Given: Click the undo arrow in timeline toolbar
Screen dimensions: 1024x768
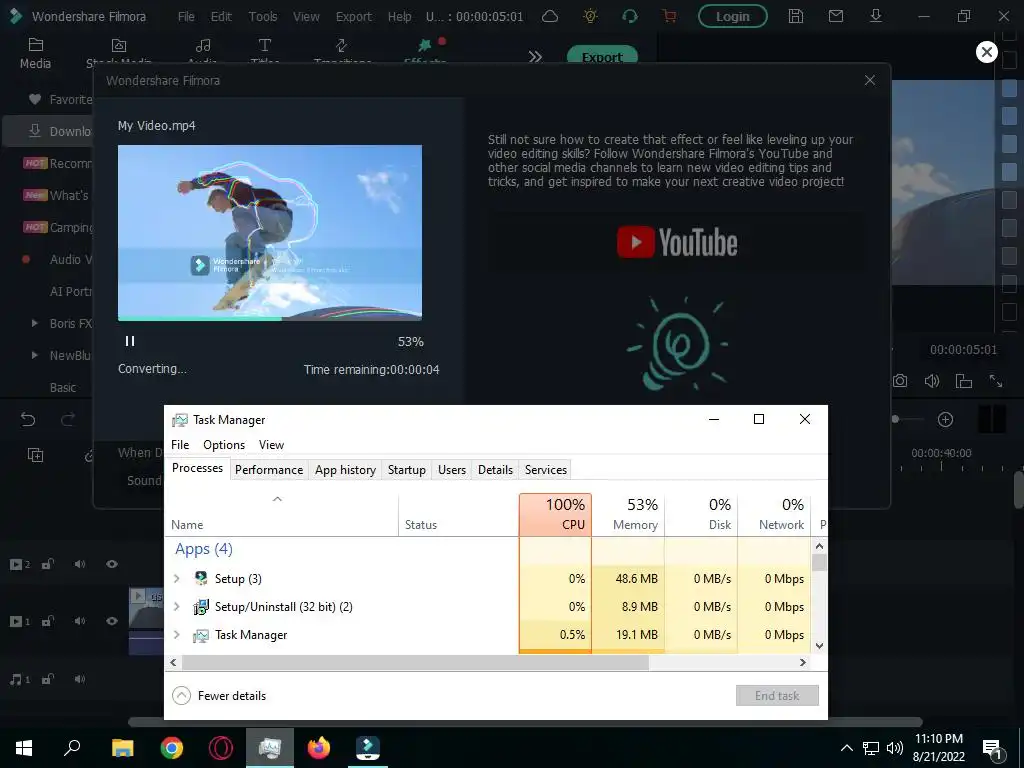Looking at the screenshot, I should (x=28, y=419).
